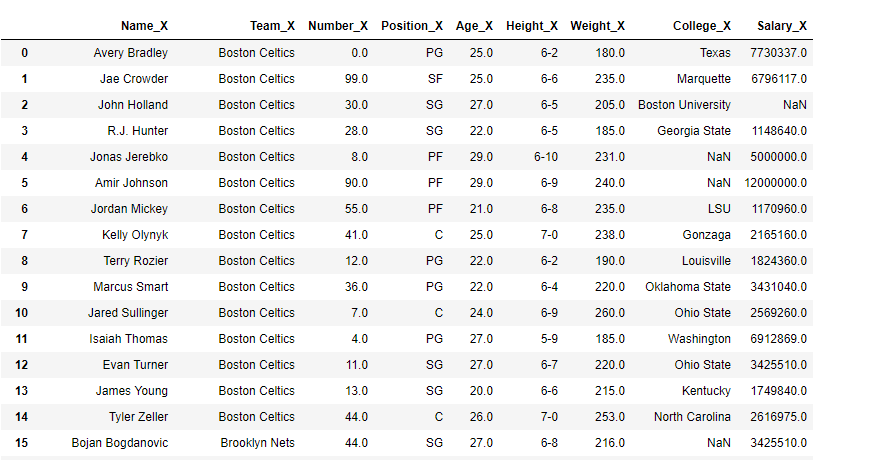
Task: Select the Boston University college cell
Action: click(x=684, y=105)
